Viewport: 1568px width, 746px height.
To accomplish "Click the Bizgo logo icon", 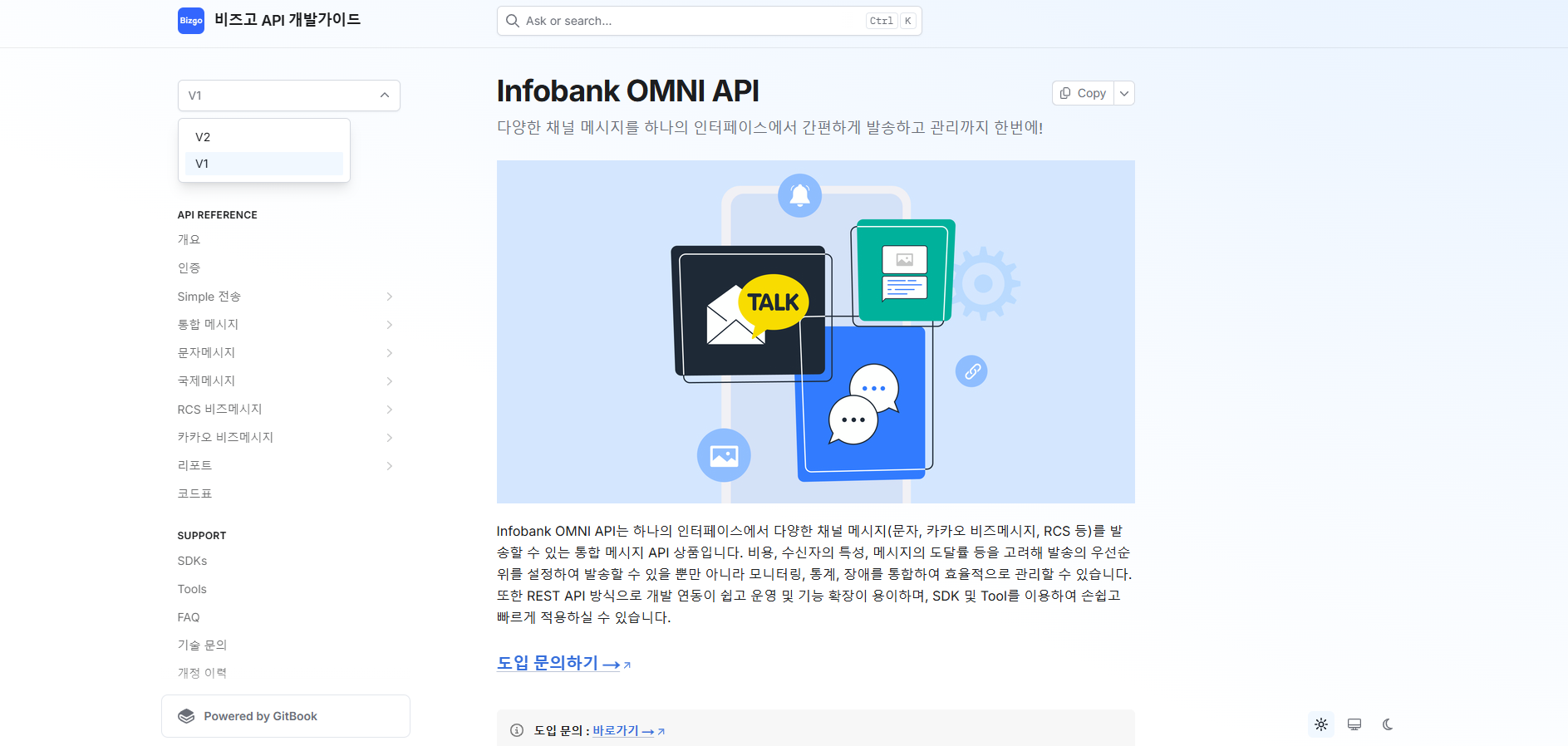I will click(190, 21).
